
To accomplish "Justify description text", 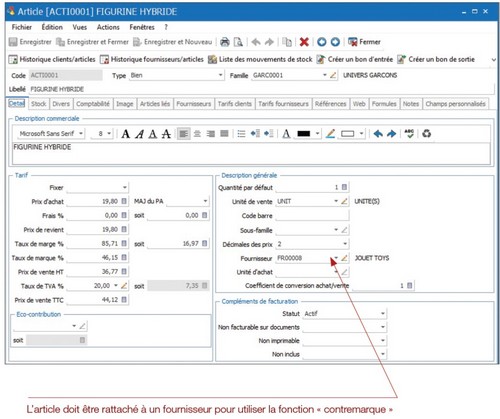I will pos(224,134).
